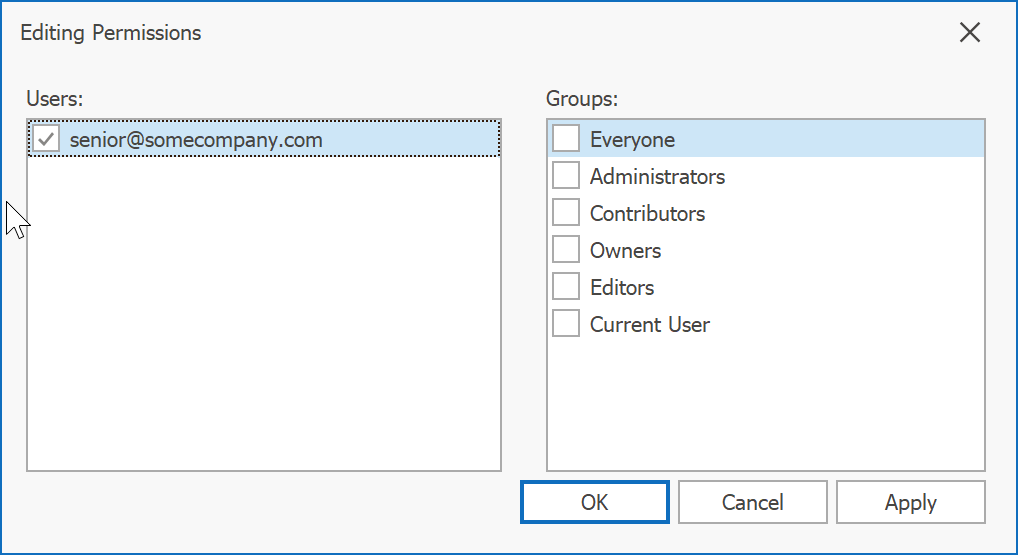Enable the Everyone group checkbox
The image size is (1018, 555).
(566, 139)
